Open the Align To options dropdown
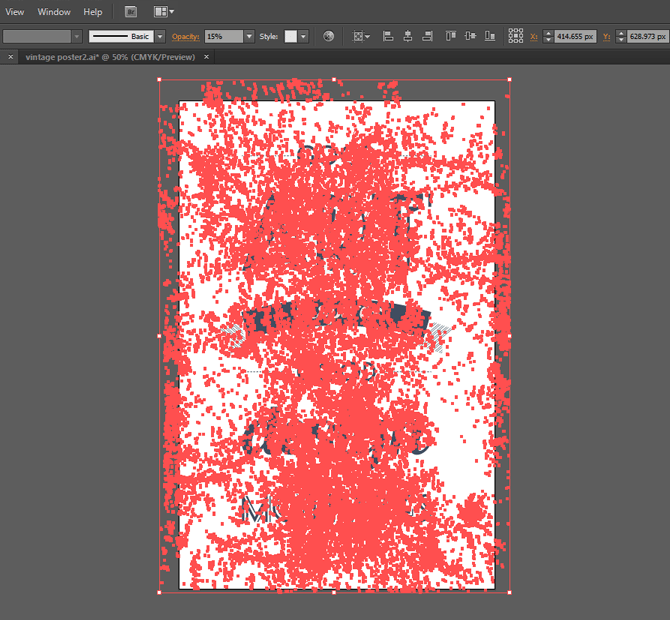 click(361, 36)
